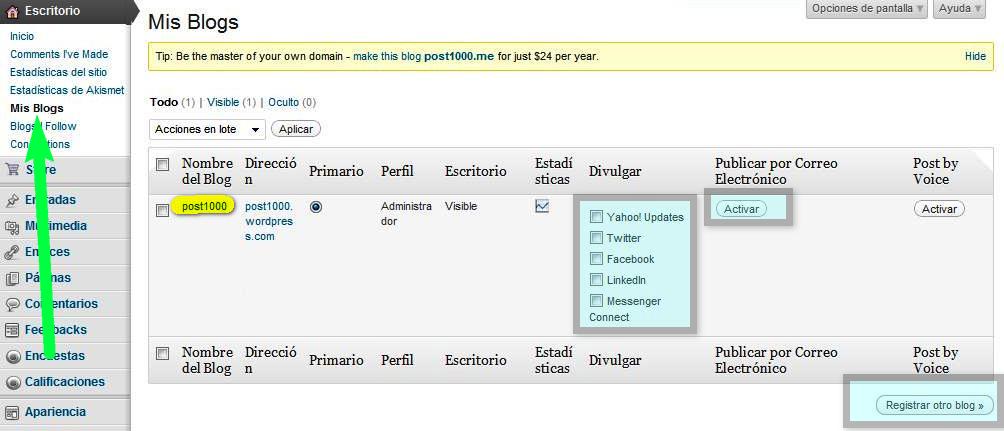
Task: Hide the domain tip banner
Action: [x=975, y=57]
